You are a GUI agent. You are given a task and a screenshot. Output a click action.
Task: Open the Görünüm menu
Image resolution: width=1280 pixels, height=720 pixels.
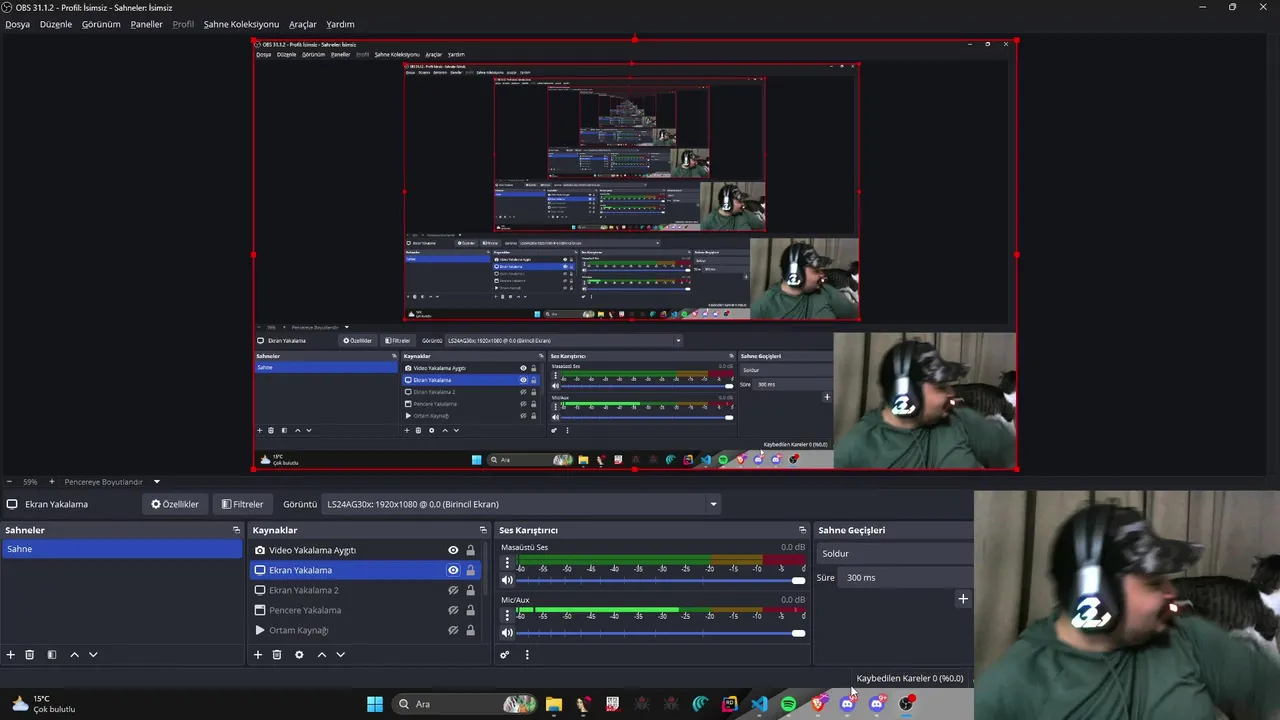click(x=101, y=24)
